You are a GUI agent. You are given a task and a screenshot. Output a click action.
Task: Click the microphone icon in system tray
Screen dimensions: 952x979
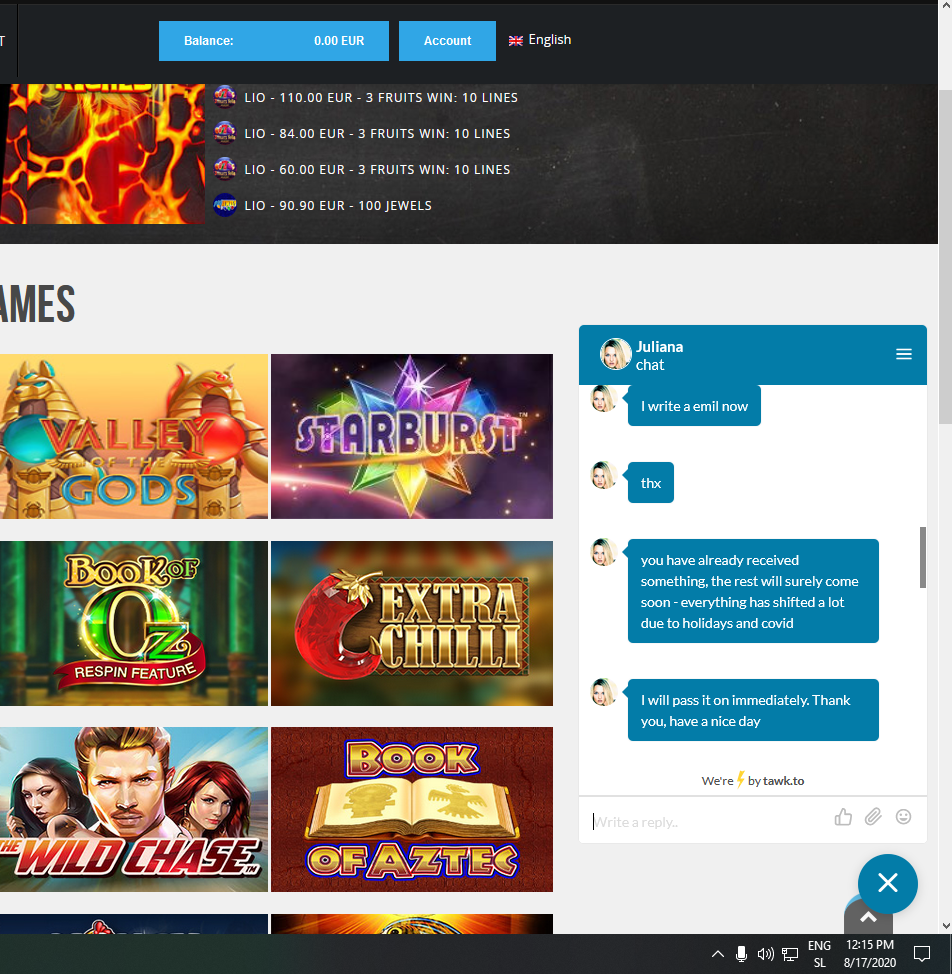pyautogui.click(x=741, y=954)
